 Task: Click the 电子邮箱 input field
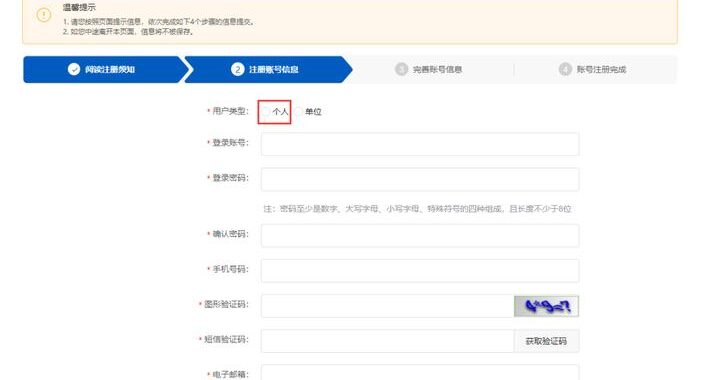click(x=420, y=372)
